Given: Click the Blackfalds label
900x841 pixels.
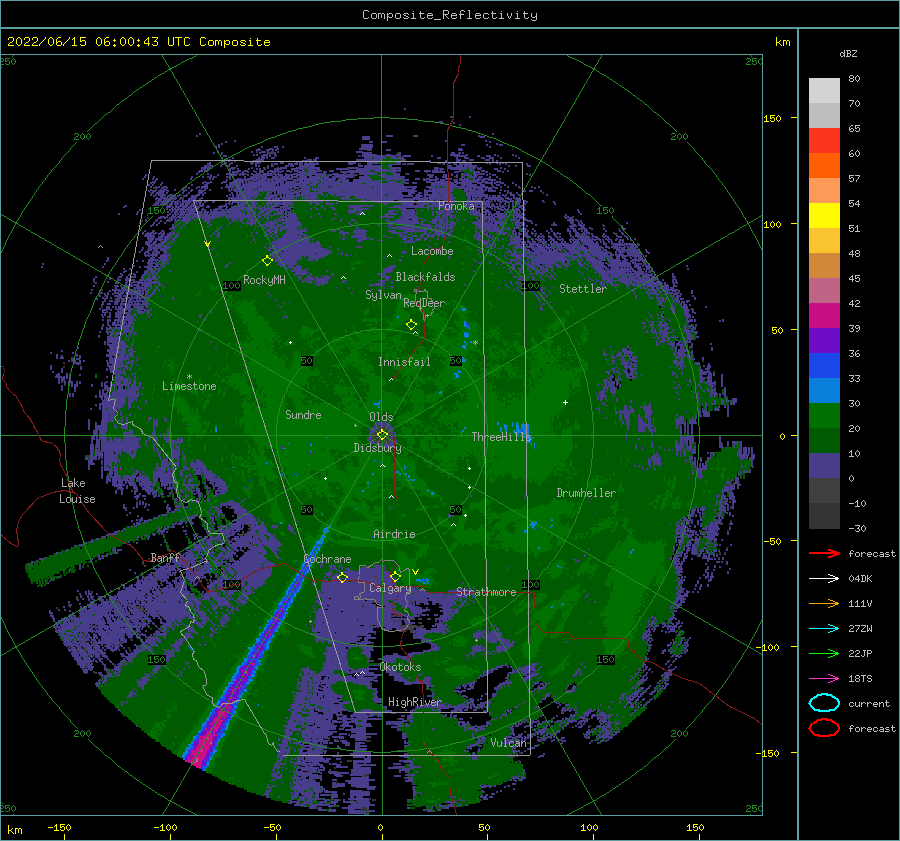Looking at the screenshot, I should tap(425, 277).
